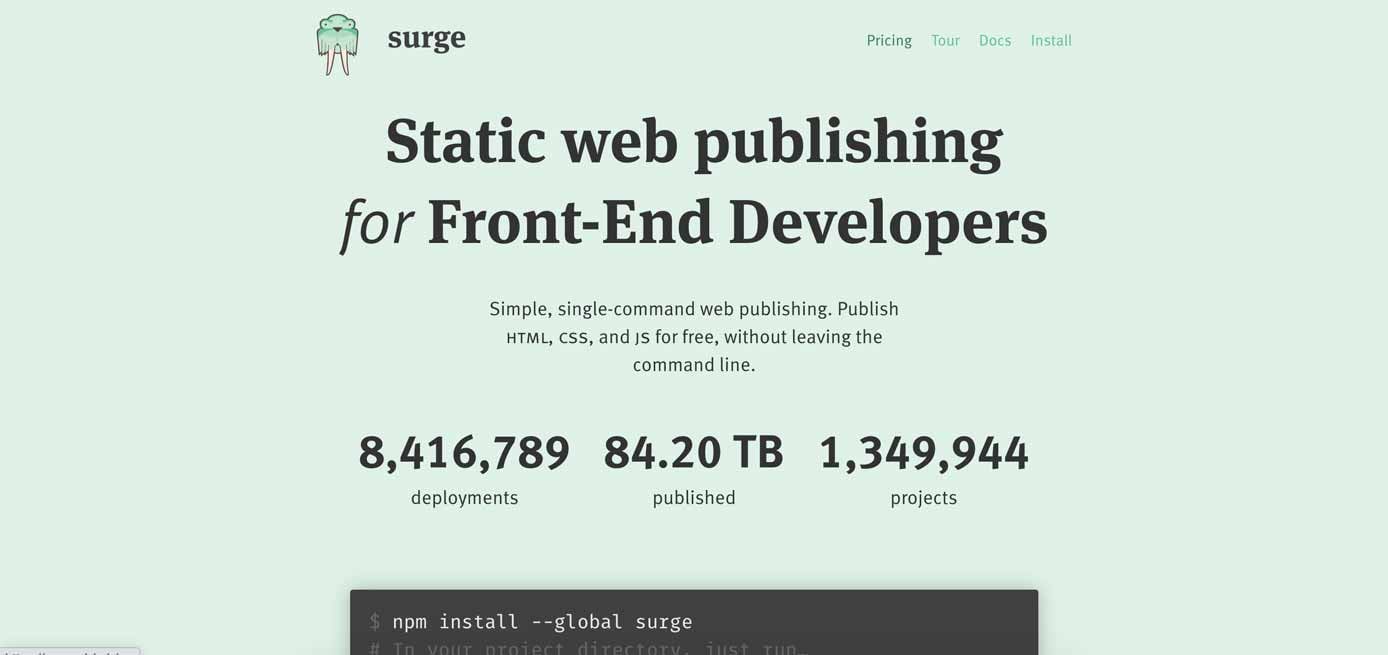Click the published label below 84.20 TB
Viewport: 1388px width, 655px height.
tap(693, 497)
